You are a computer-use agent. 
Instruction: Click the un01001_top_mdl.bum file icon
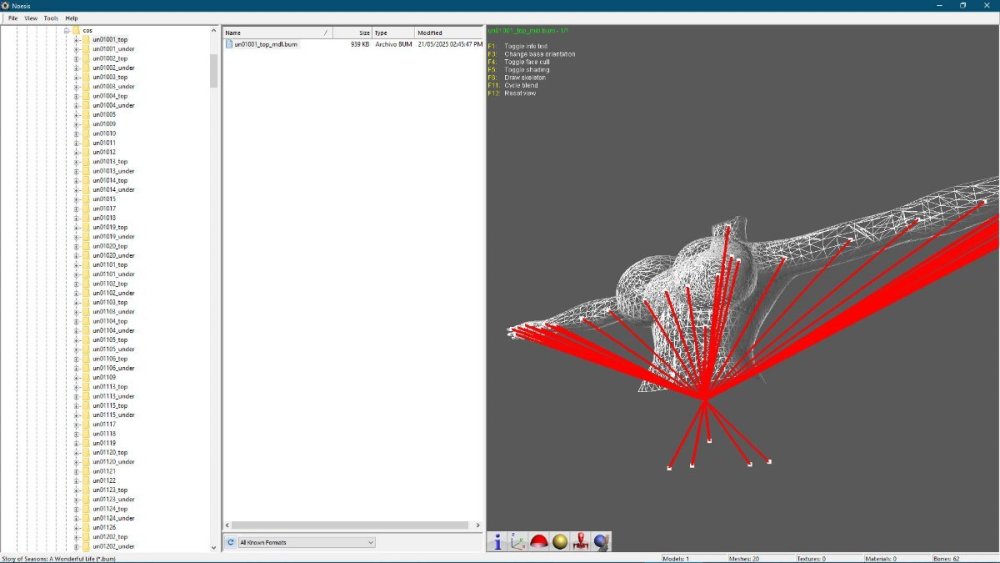pyautogui.click(x=229, y=45)
